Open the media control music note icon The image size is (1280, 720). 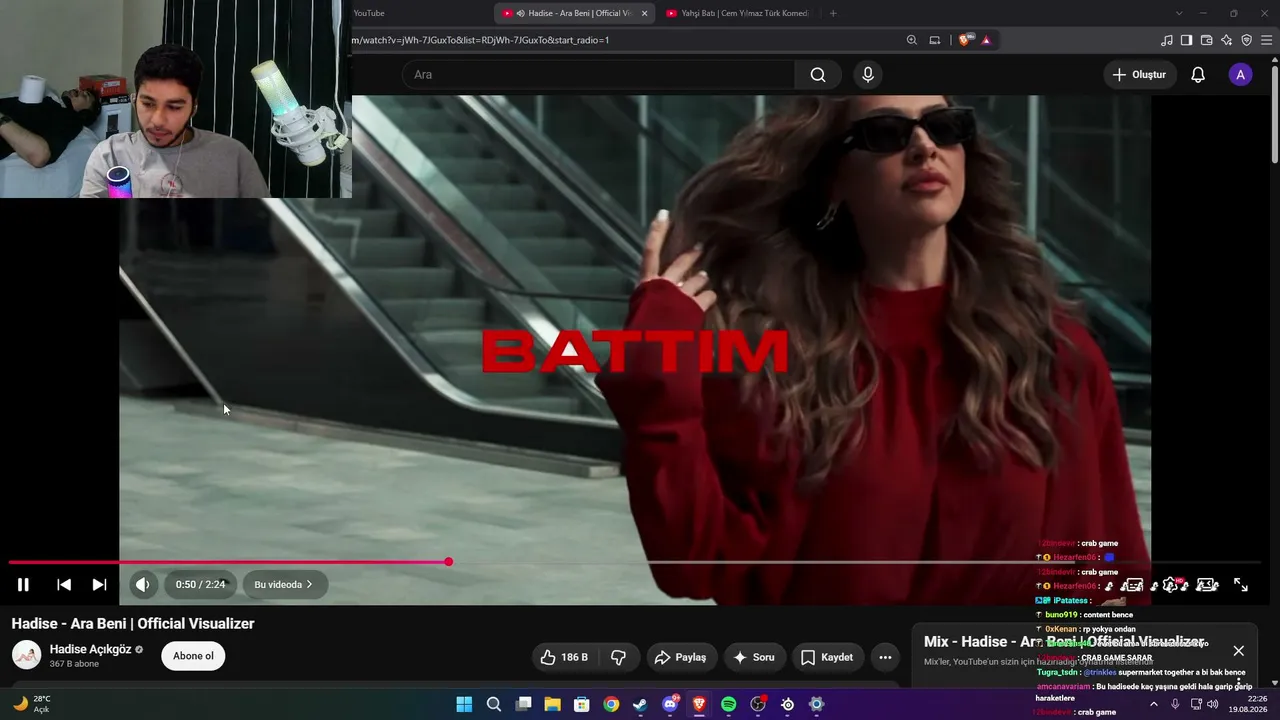click(1167, 40)
